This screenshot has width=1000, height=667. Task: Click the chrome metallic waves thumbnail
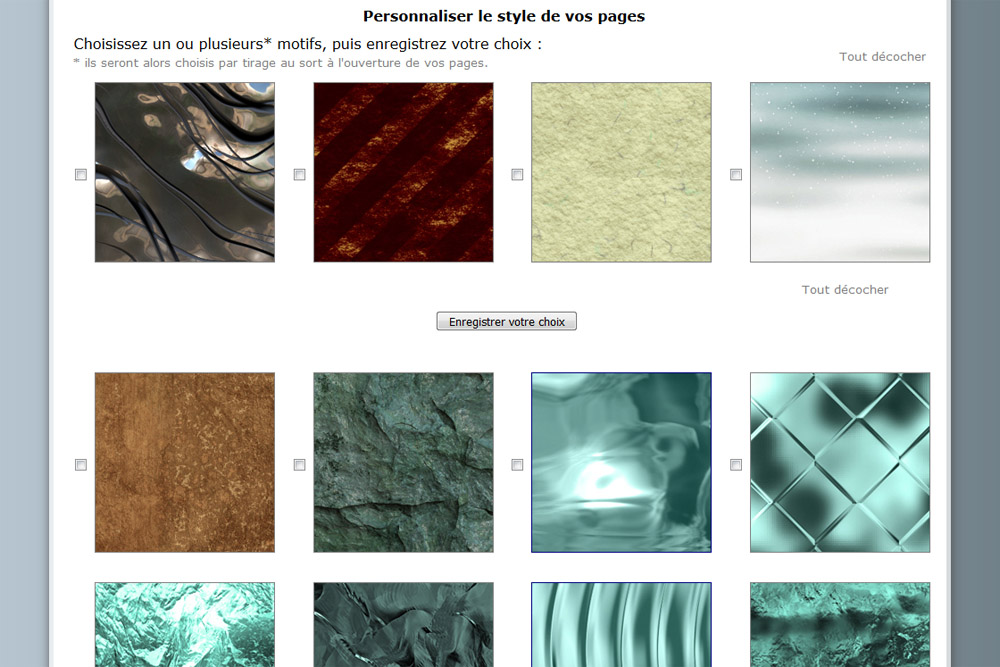tap(185, 172)
